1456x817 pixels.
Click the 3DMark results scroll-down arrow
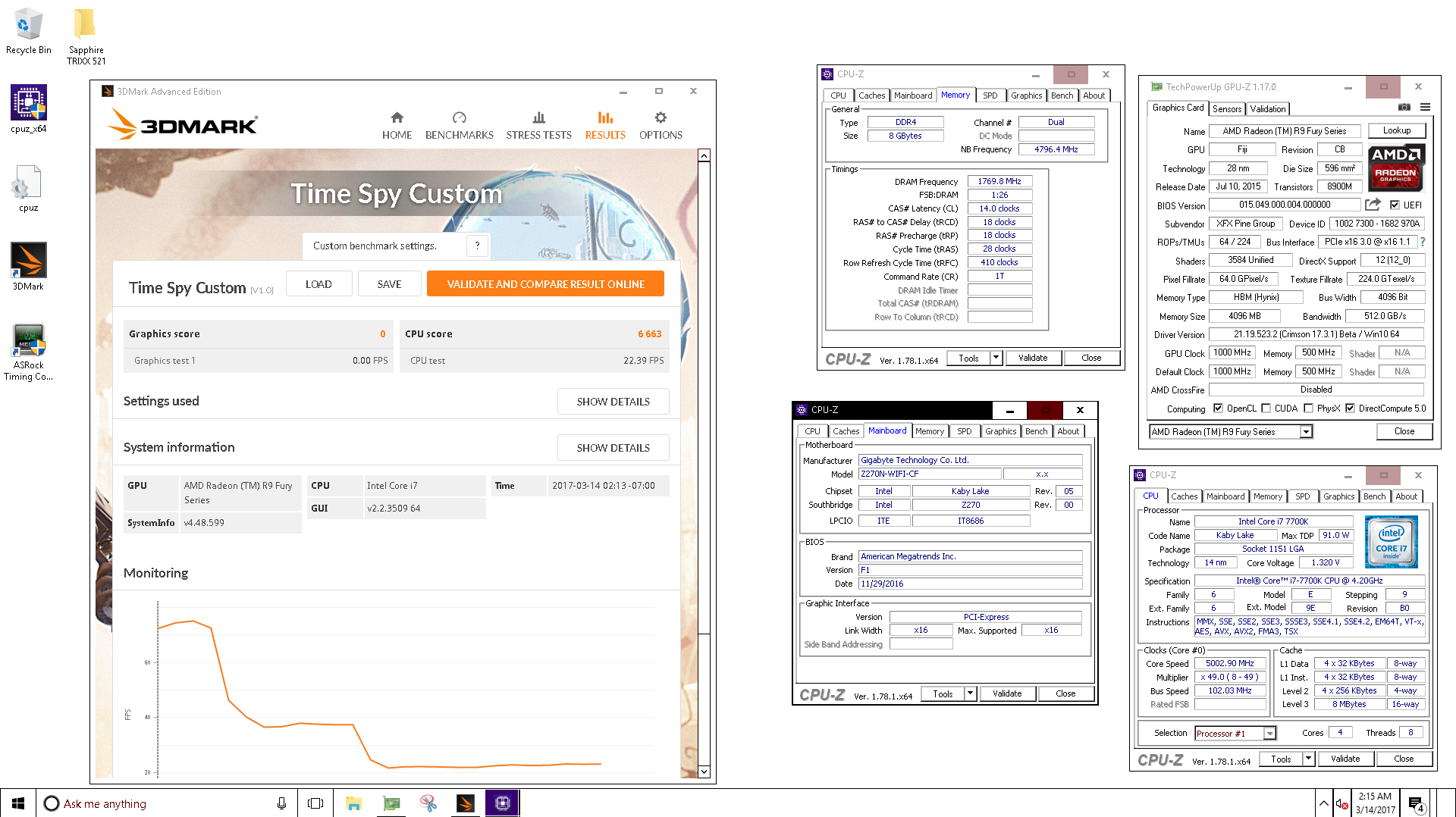click(x=704, y=772)
